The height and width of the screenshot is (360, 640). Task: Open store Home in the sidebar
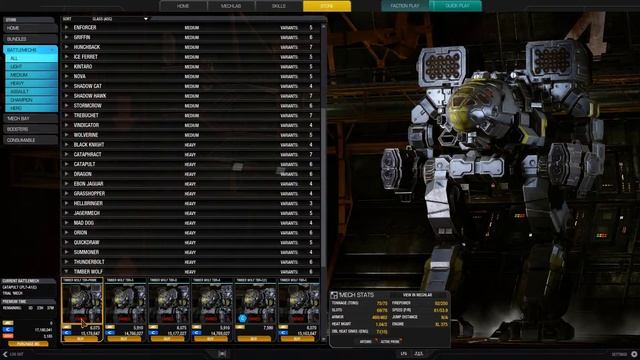click(30, 28)
